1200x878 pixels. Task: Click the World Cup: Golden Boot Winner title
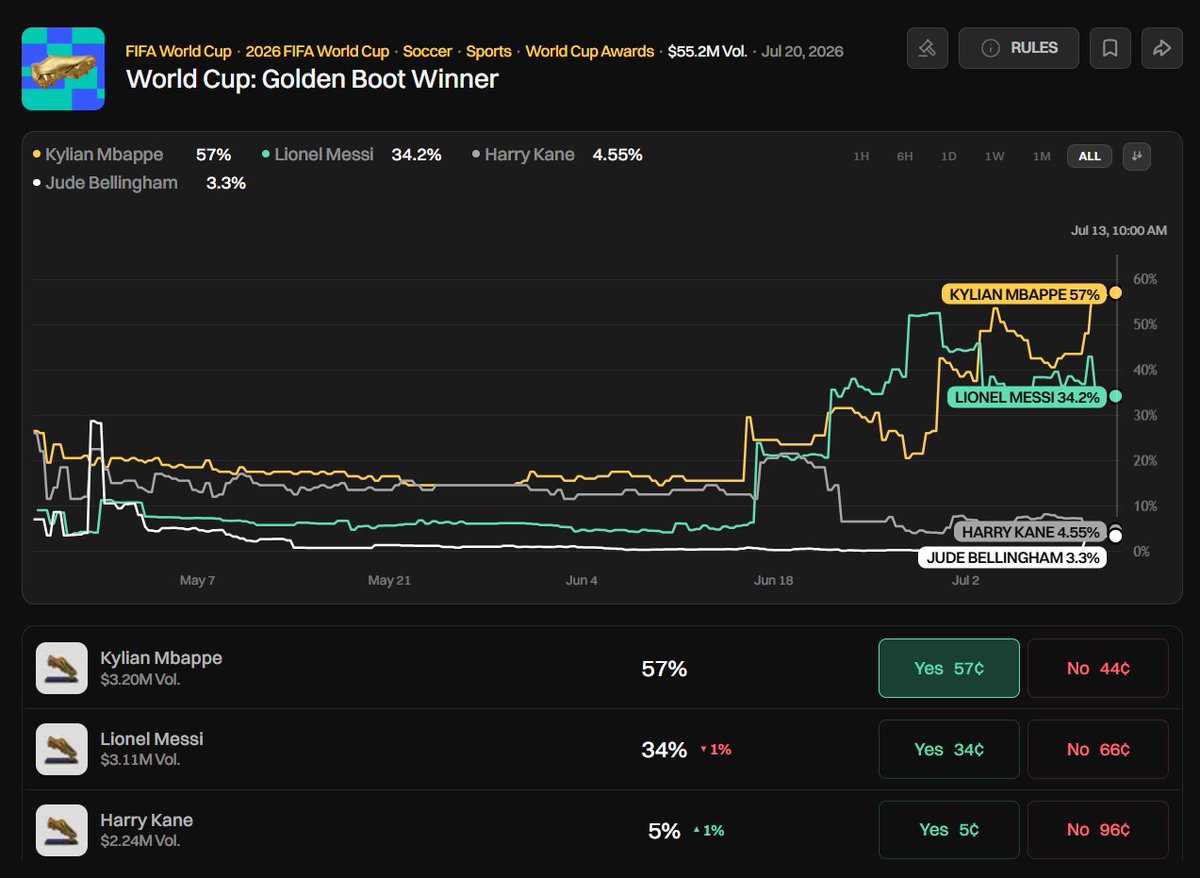pos(312,79)
